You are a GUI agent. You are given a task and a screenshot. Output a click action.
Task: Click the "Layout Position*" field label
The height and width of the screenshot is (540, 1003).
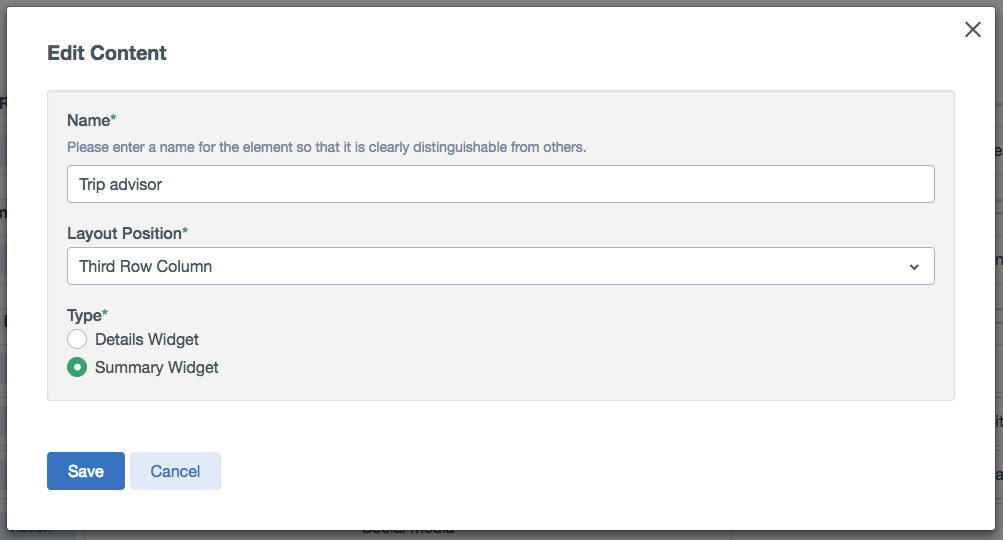(127, 234)
